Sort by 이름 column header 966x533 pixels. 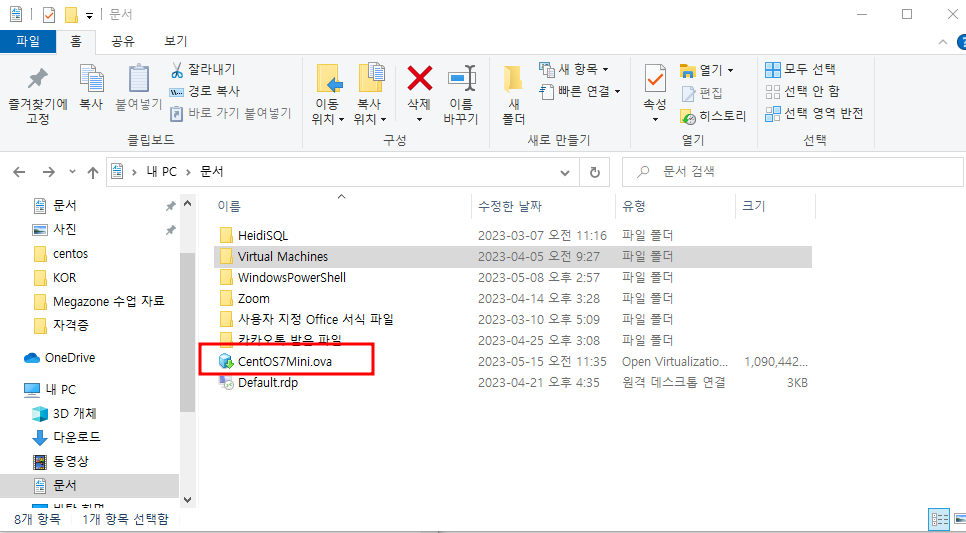[341, 206]
